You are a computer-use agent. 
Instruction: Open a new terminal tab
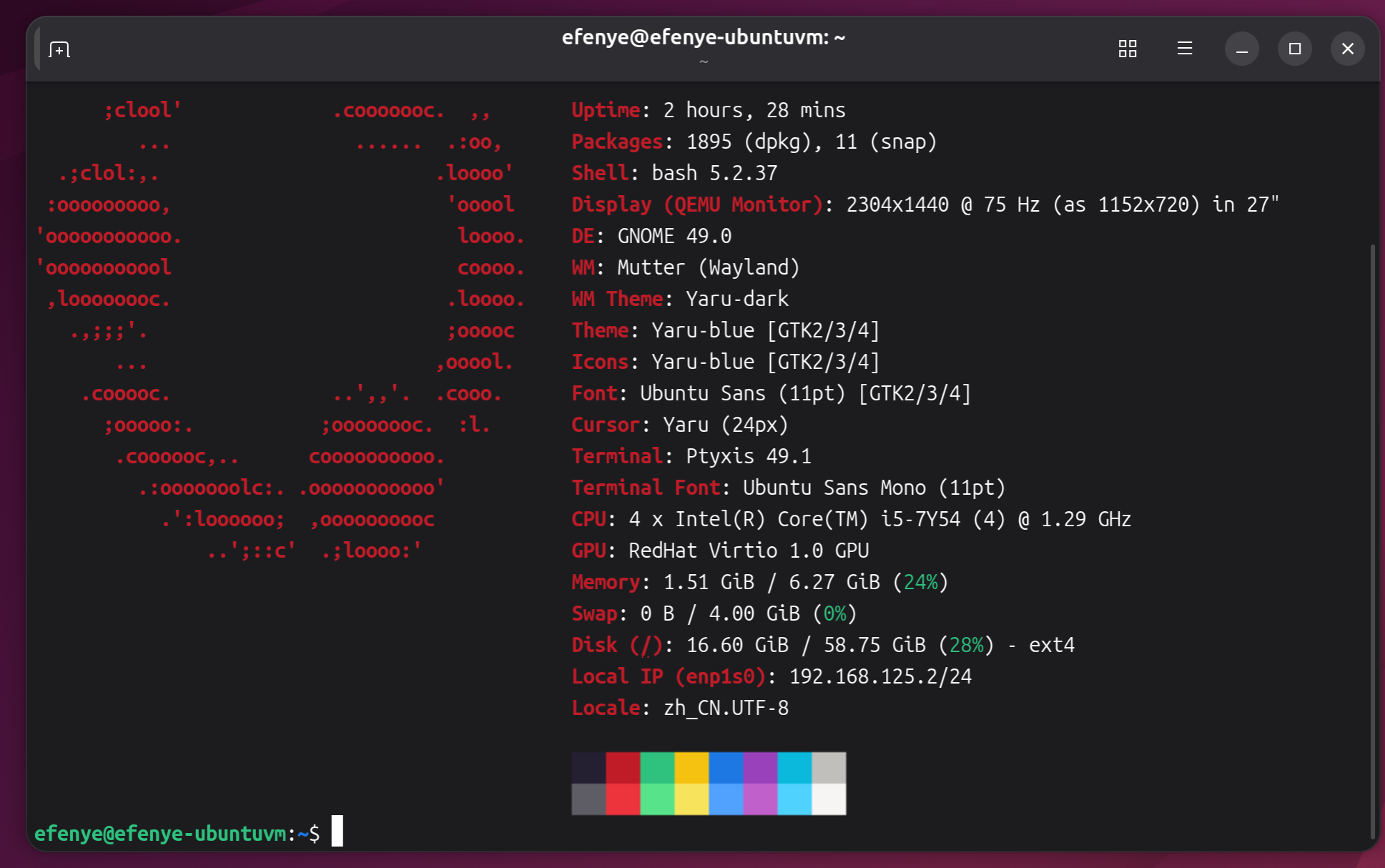pyautogui.click(x=59, y=49)
